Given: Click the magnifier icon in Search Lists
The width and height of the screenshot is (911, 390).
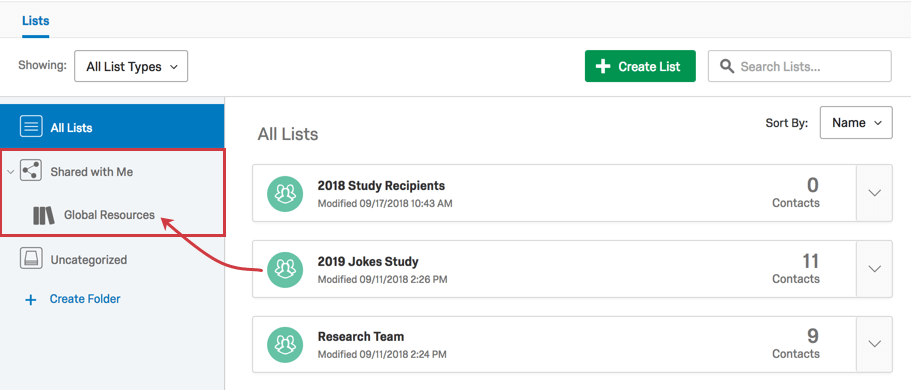Looking at the screenshot, I should tap(726, 66).
